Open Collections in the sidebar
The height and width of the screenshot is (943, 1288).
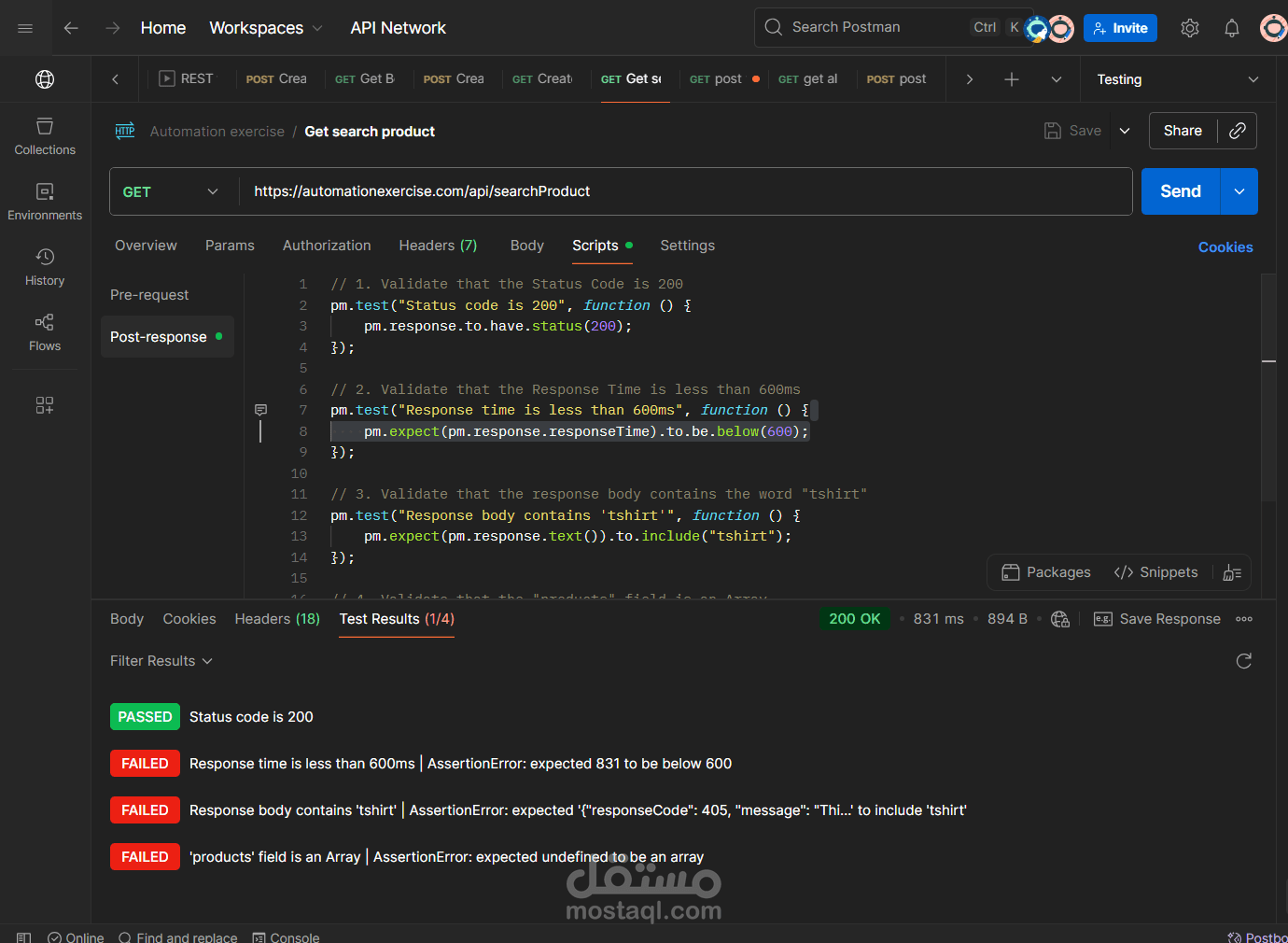point(45,136)
